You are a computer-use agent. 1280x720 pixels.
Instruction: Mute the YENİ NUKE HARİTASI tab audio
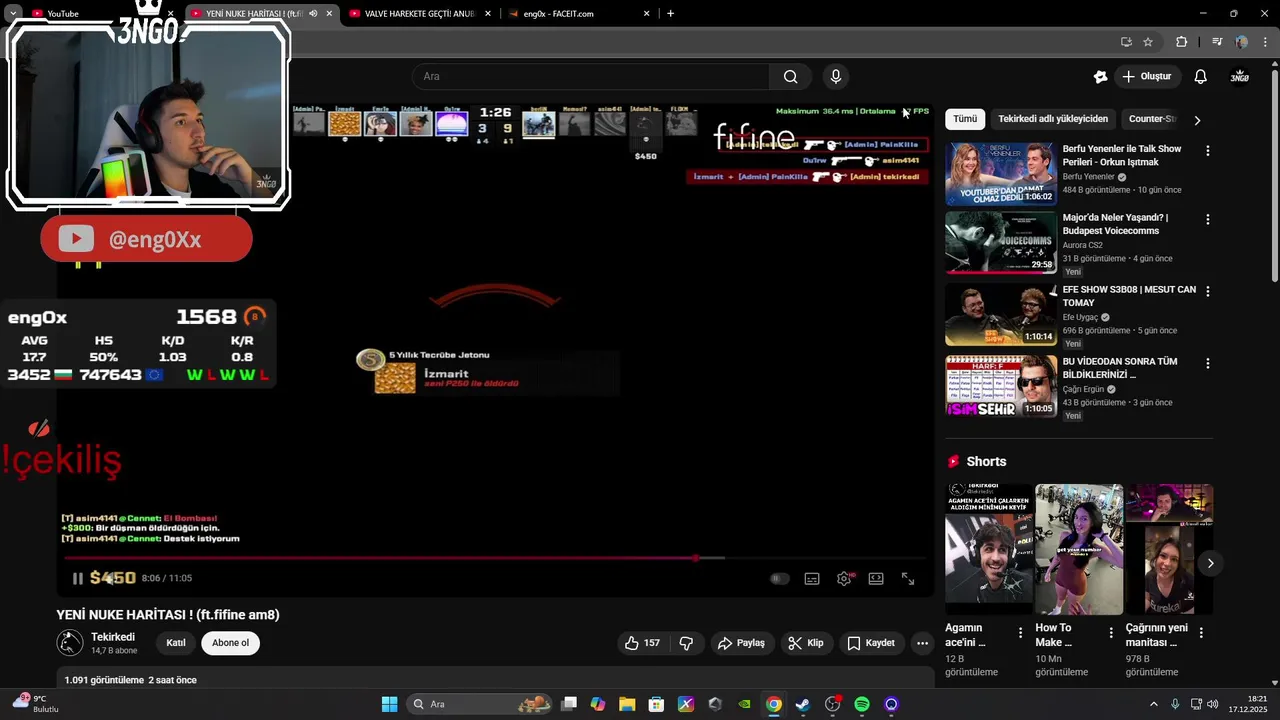pyautogui.click(x=314, y=13)
